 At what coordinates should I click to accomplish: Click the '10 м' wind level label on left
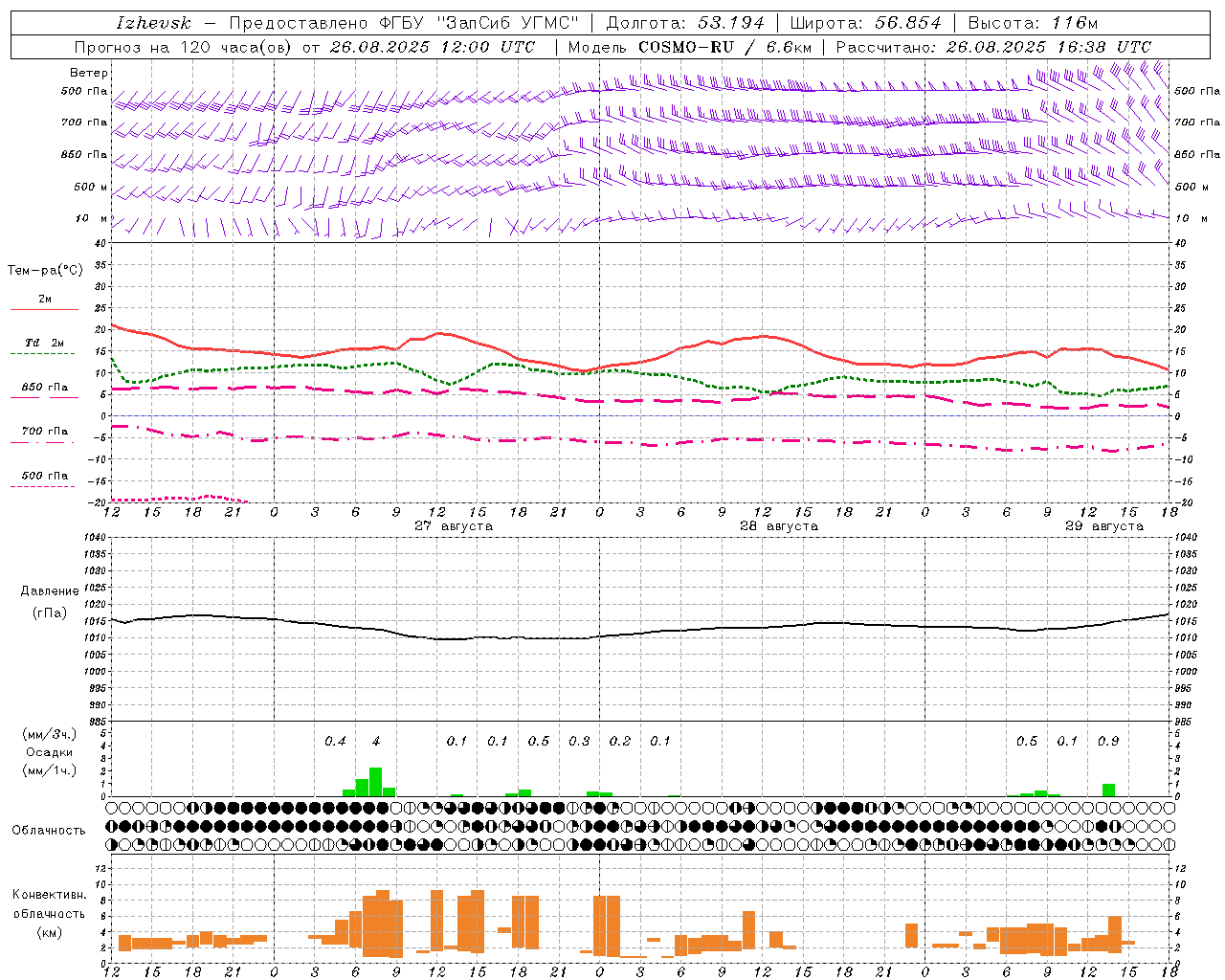pyautogui.click(x=92, y=219)
